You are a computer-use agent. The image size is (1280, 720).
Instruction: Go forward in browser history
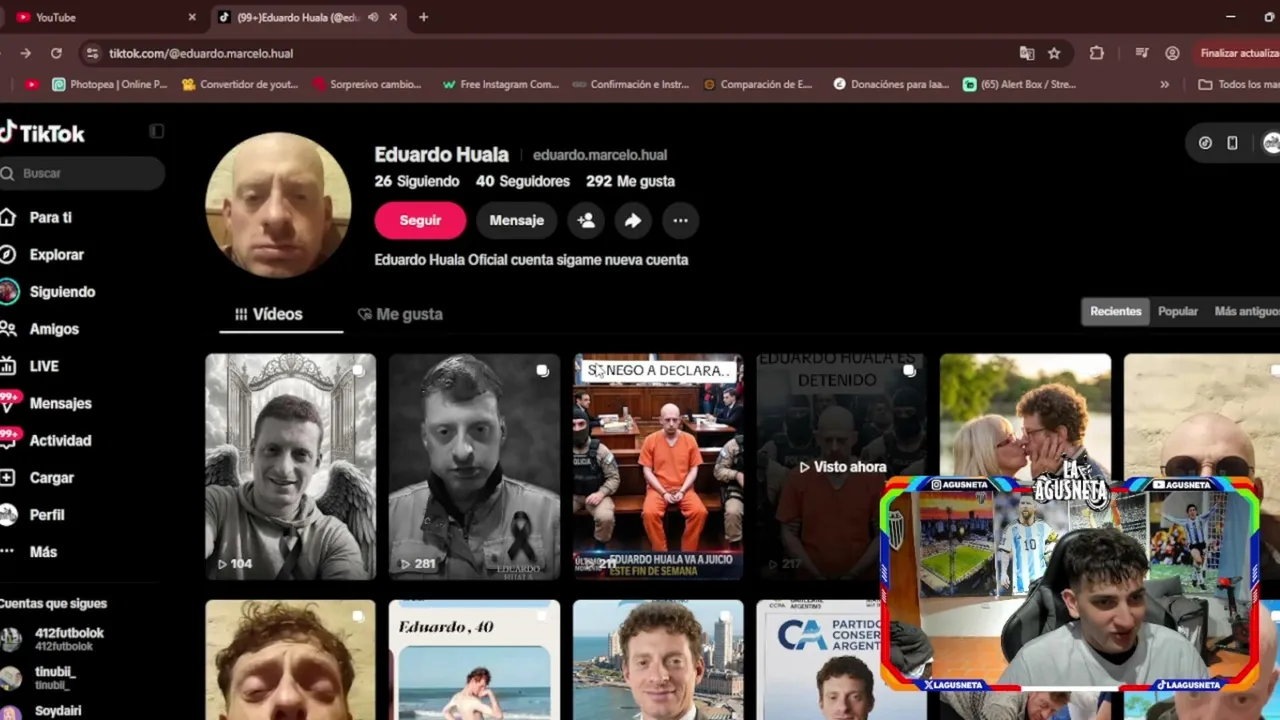click(x=25, y=53)
